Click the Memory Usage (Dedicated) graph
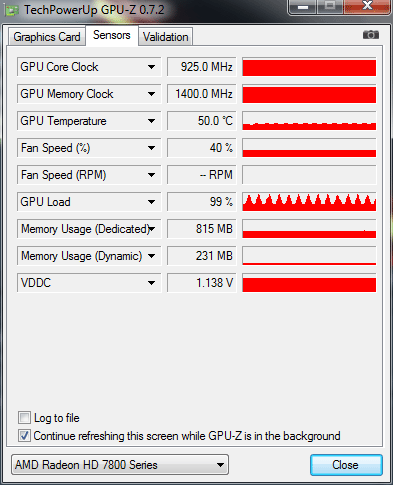The image size is (393, 485). (309, 229)
